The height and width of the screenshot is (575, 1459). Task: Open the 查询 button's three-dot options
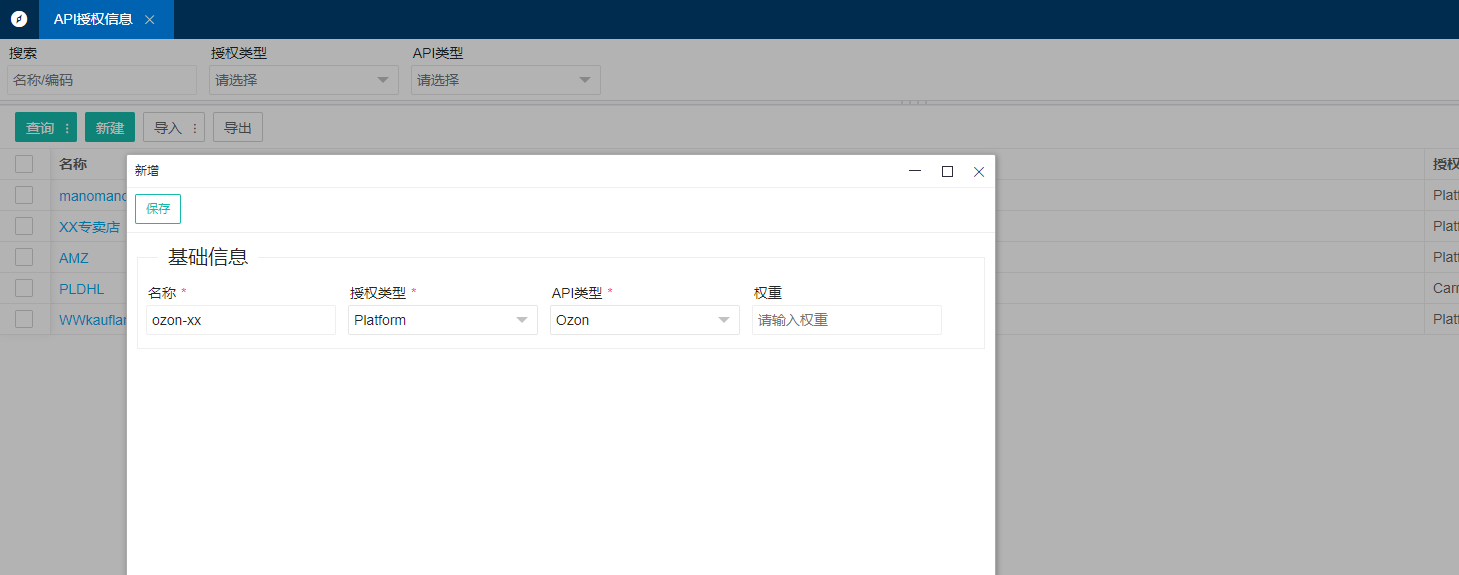67,128
